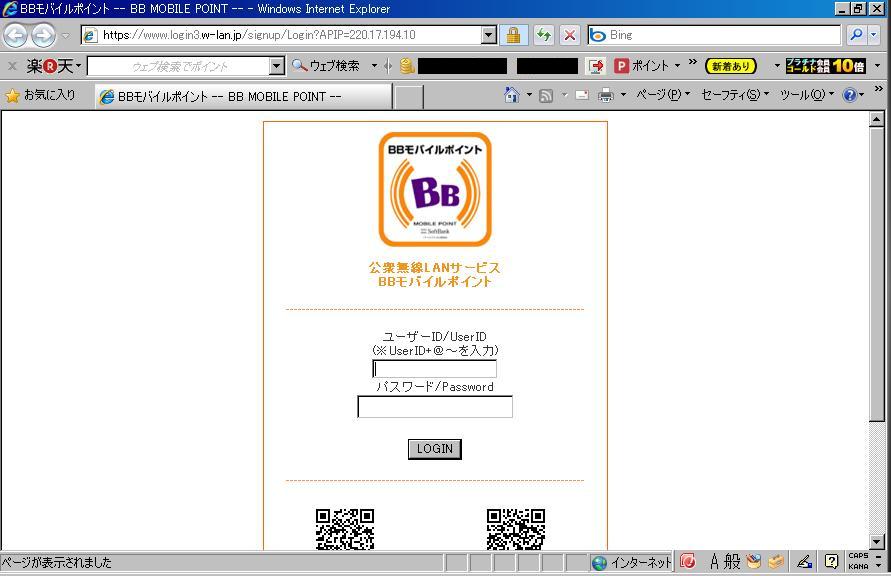Open the dropdown arrow after 新着あり

tap(777, 66)
